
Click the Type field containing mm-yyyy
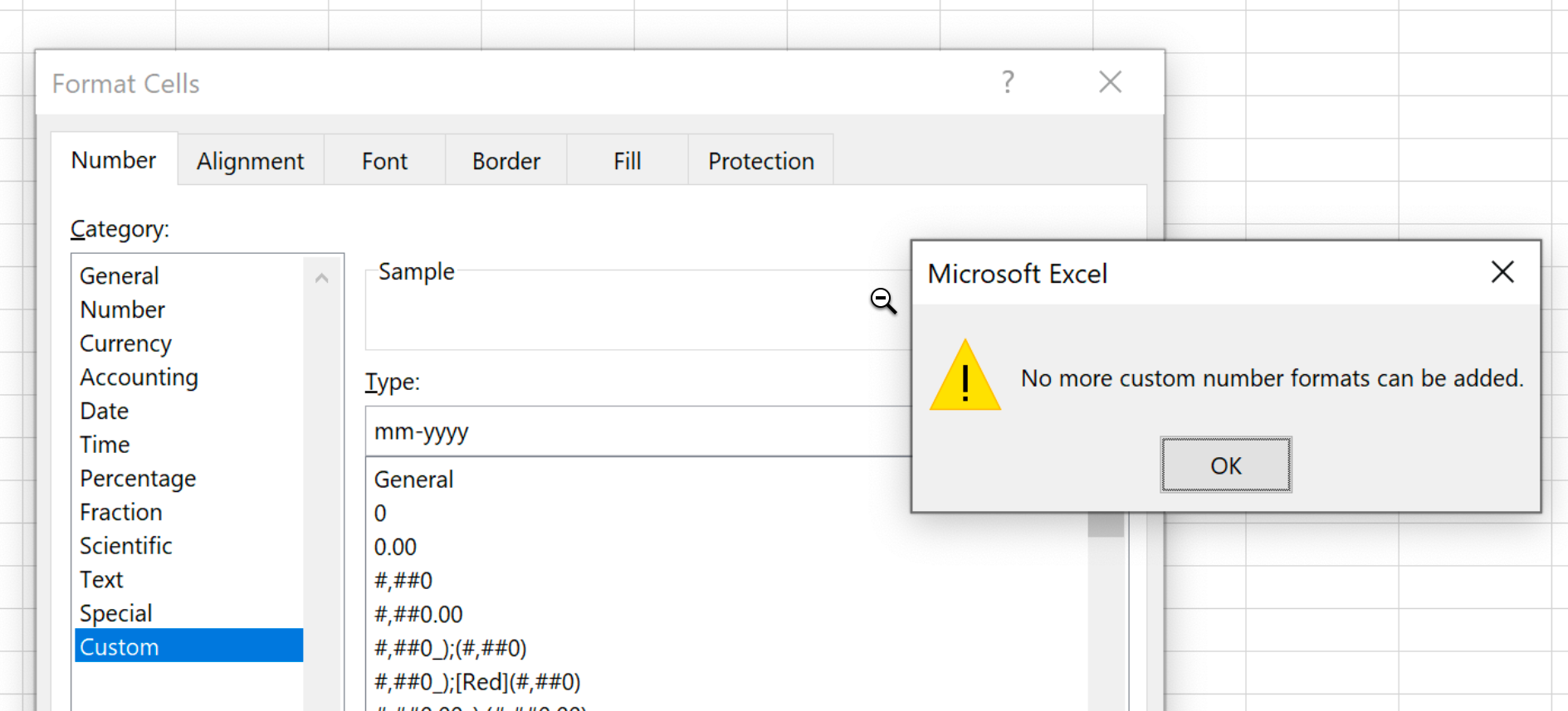point(638,431)
